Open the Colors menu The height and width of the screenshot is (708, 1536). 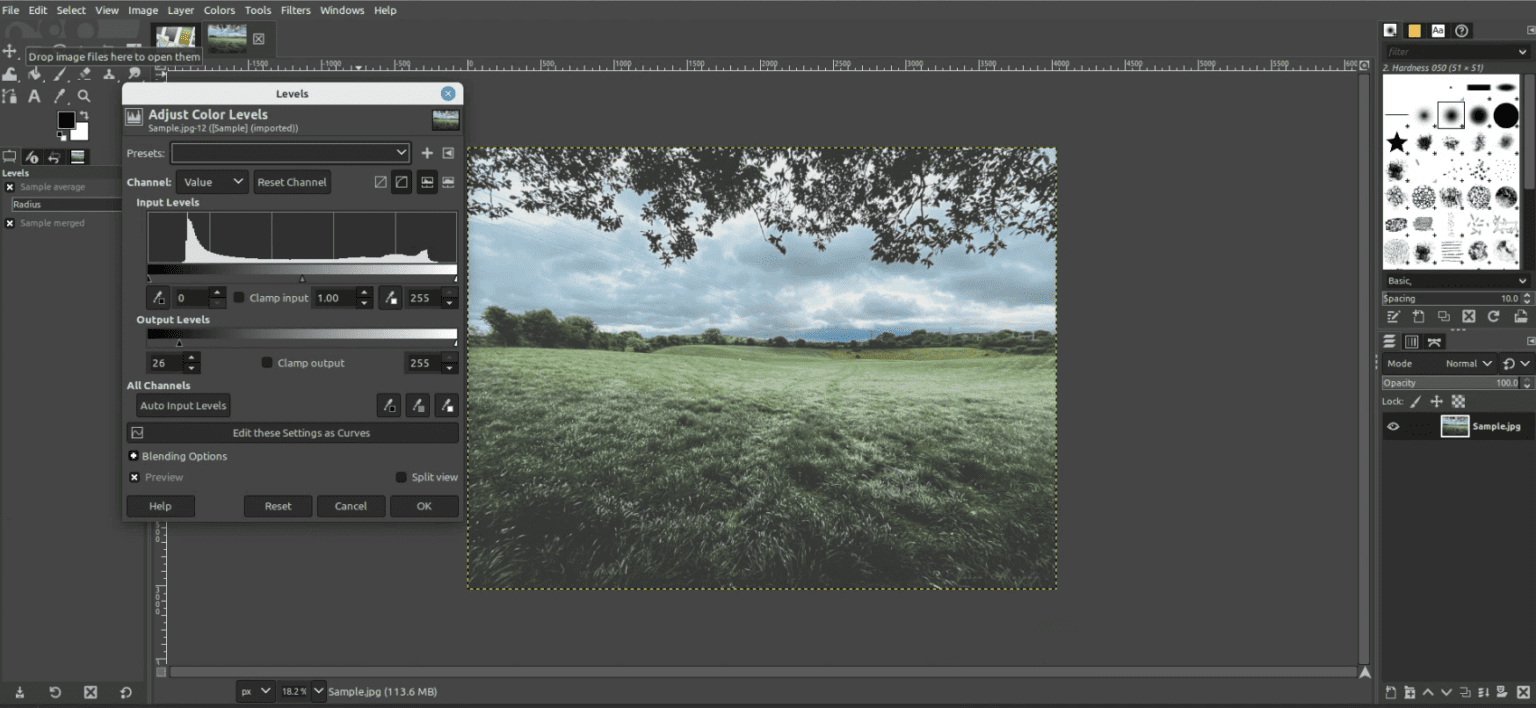tap(218, 10)
